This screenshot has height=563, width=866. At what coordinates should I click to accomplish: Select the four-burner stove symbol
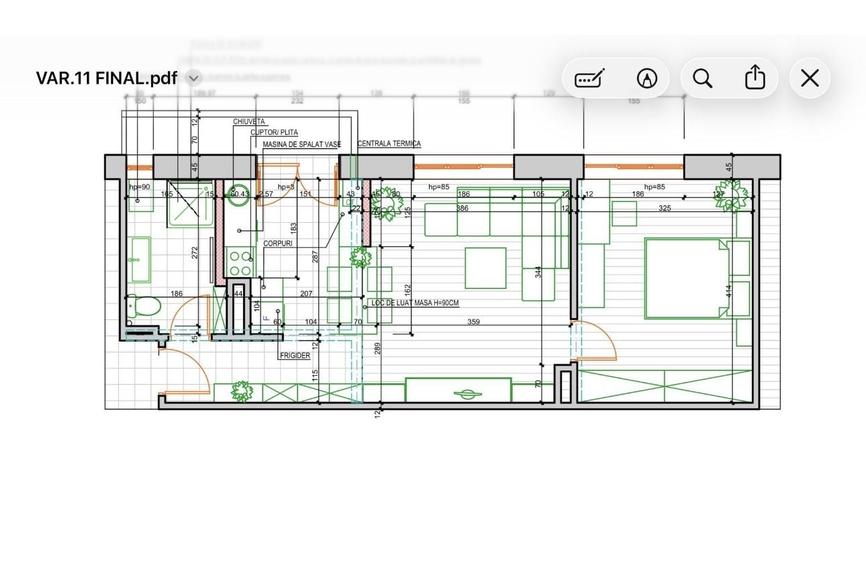(x=240, y=262)
